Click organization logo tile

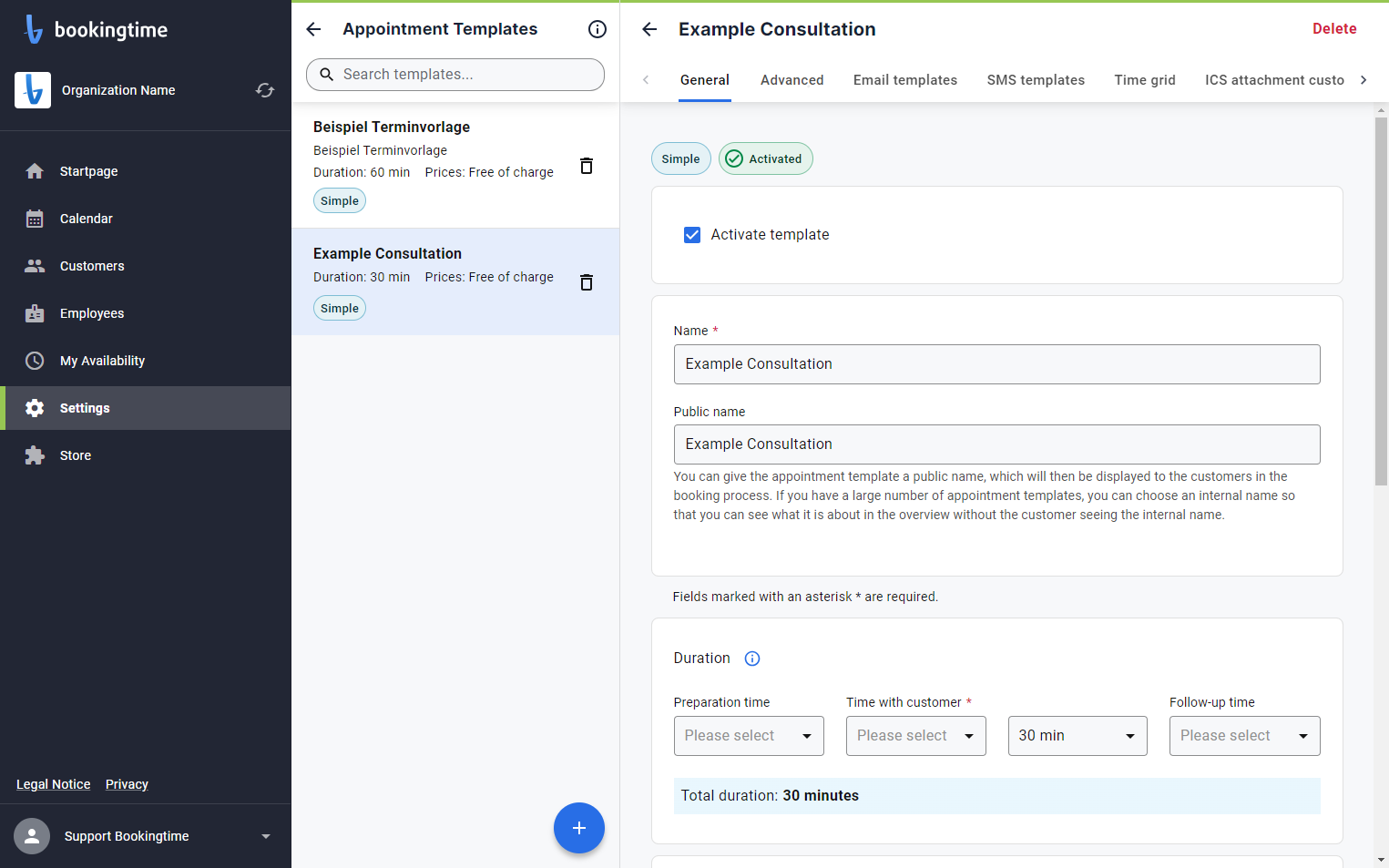point(33,90)
